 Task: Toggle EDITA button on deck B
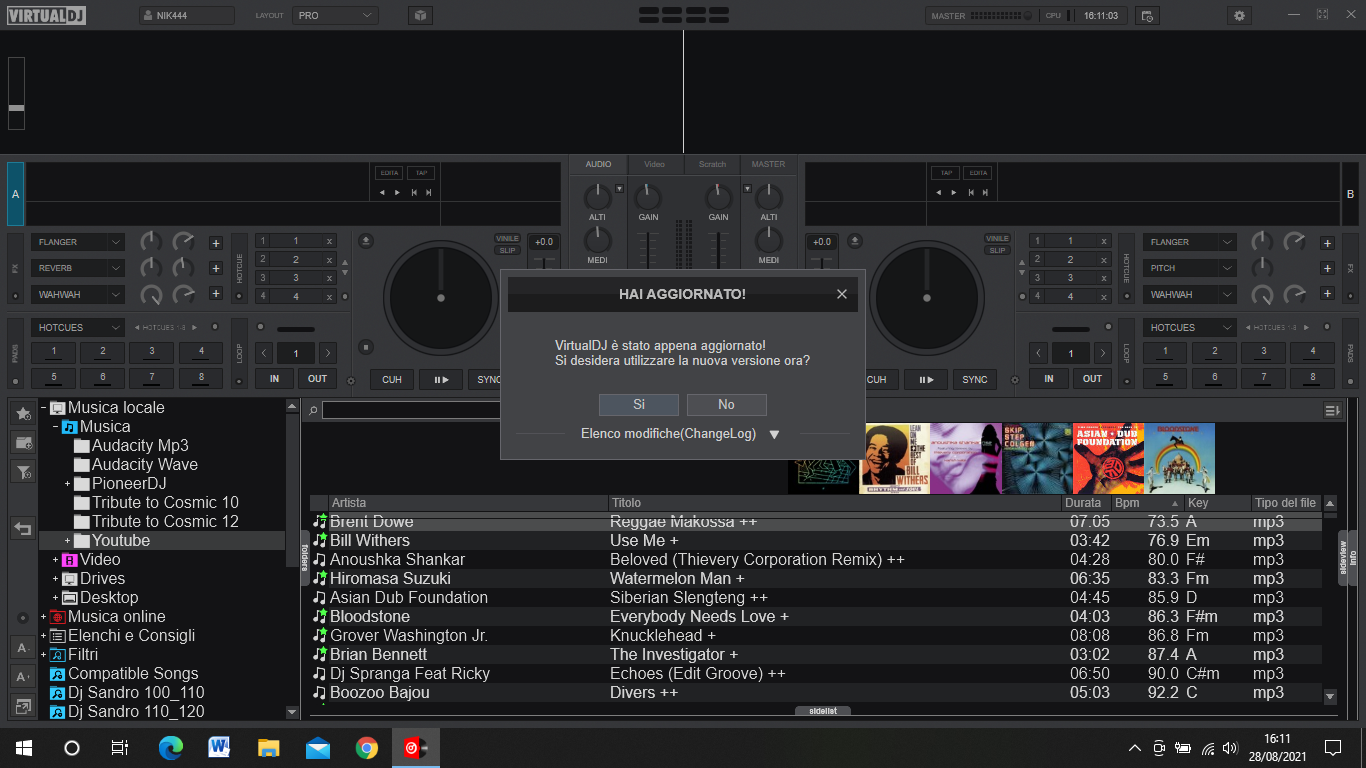tap(977, 173)
